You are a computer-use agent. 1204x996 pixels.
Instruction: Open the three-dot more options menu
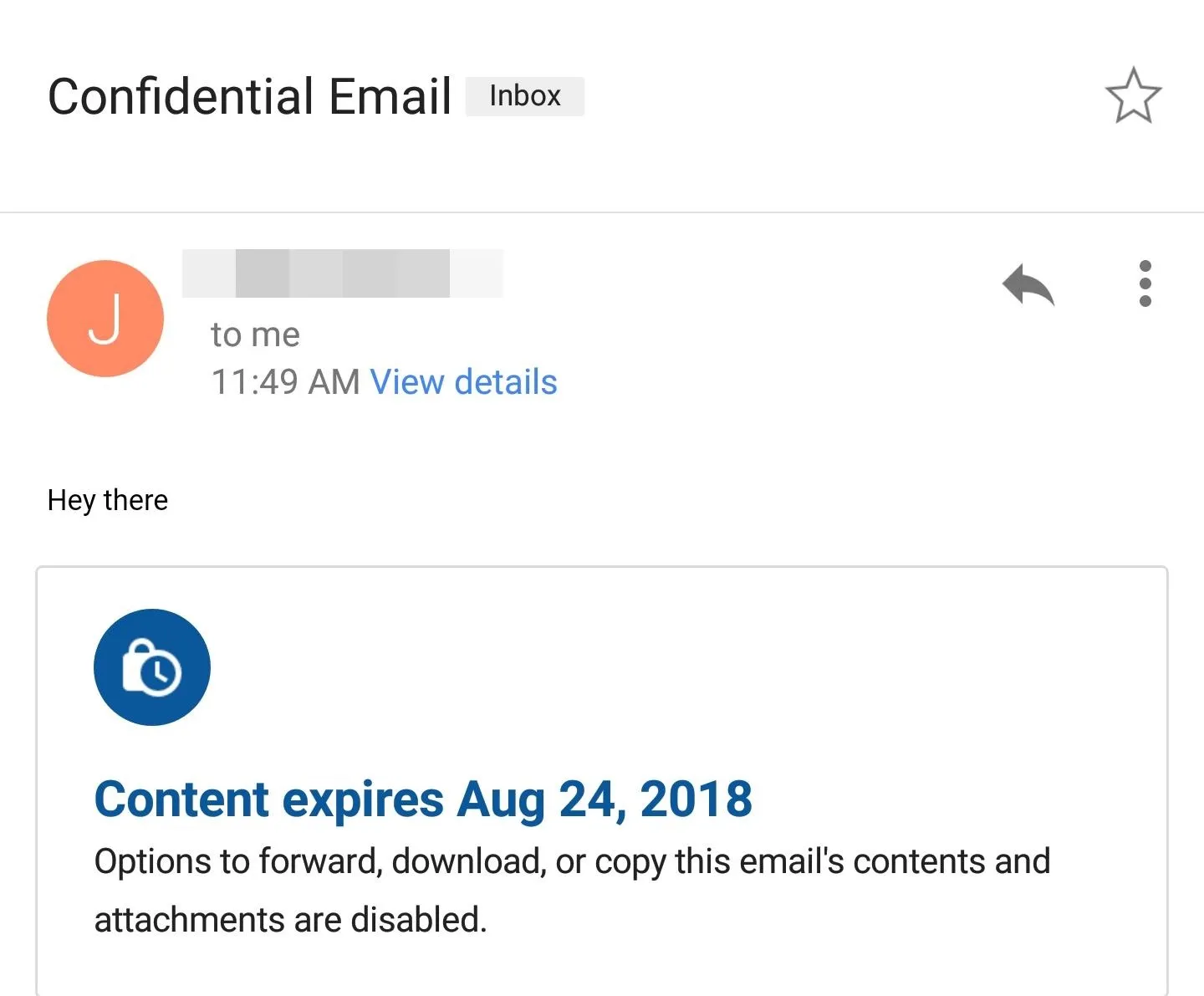[1145, 283]
